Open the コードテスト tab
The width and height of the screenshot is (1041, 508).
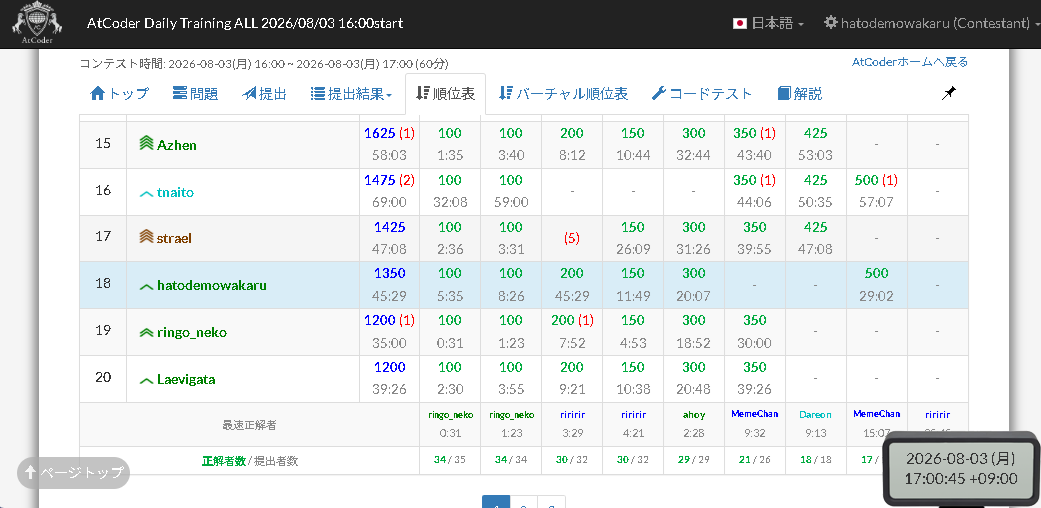tap(702, 94)
